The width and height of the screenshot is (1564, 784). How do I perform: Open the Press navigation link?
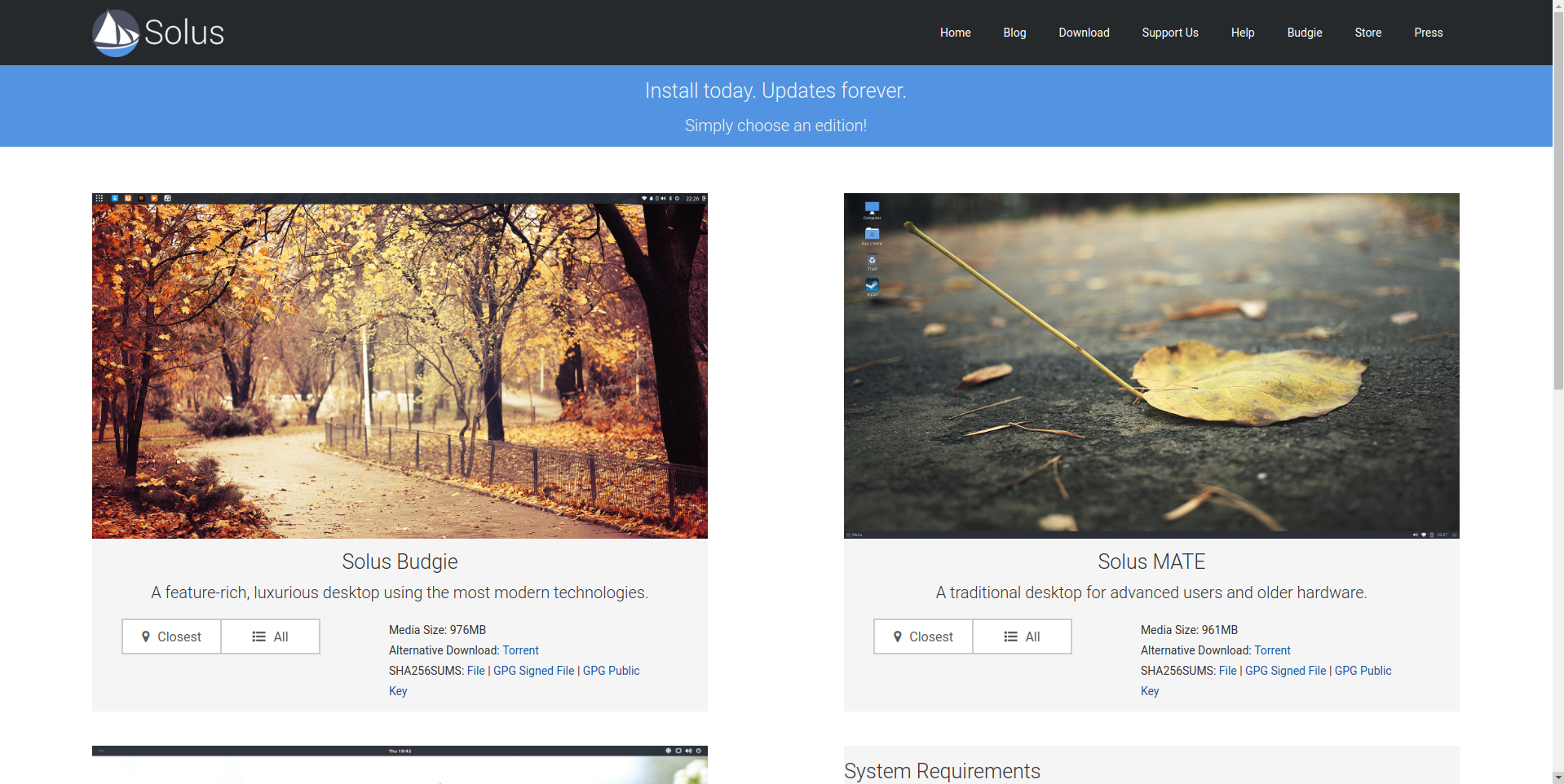pyautogui.click(x=1428, y=33)
